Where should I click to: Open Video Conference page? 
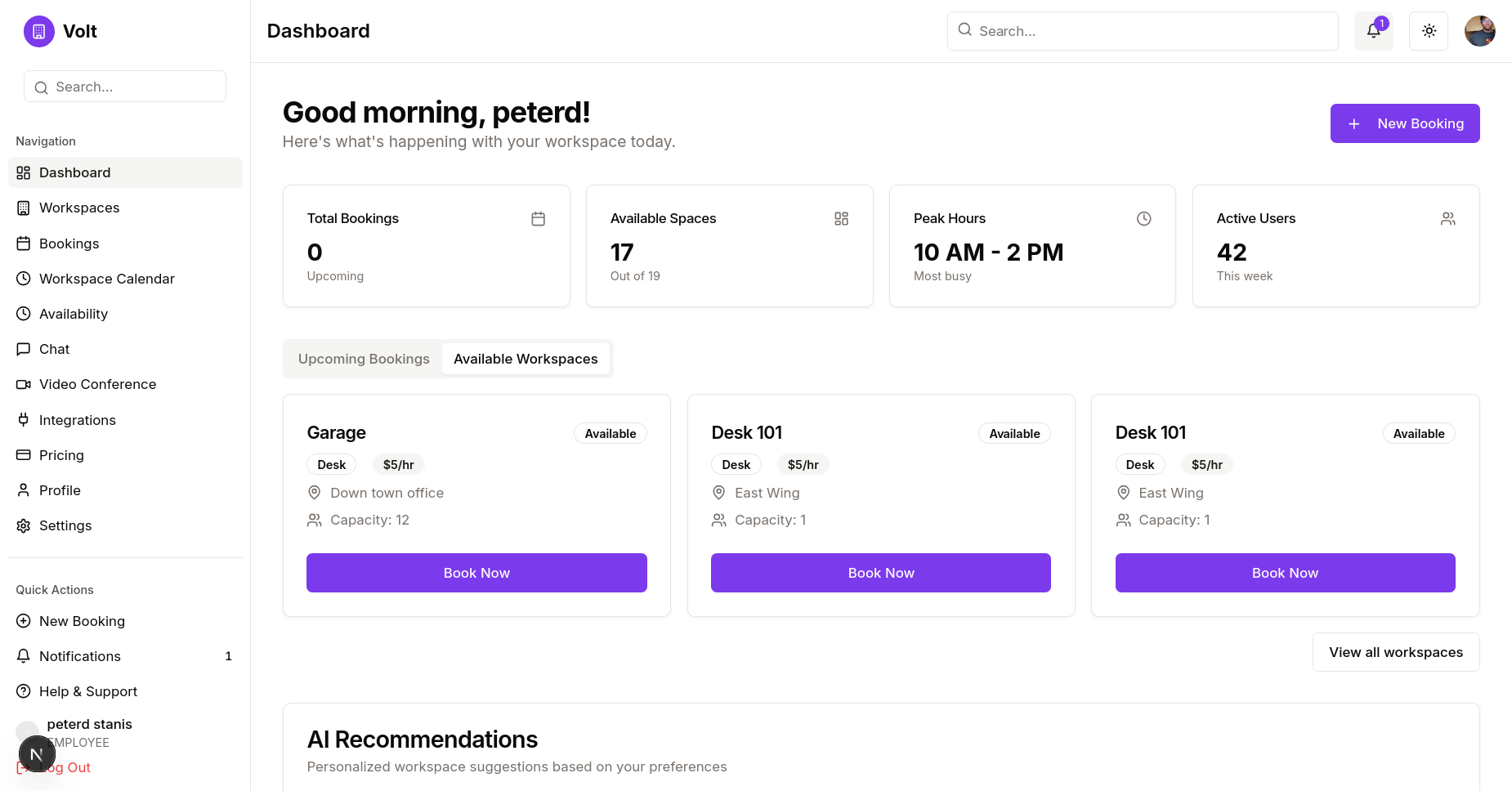(125, 384)
